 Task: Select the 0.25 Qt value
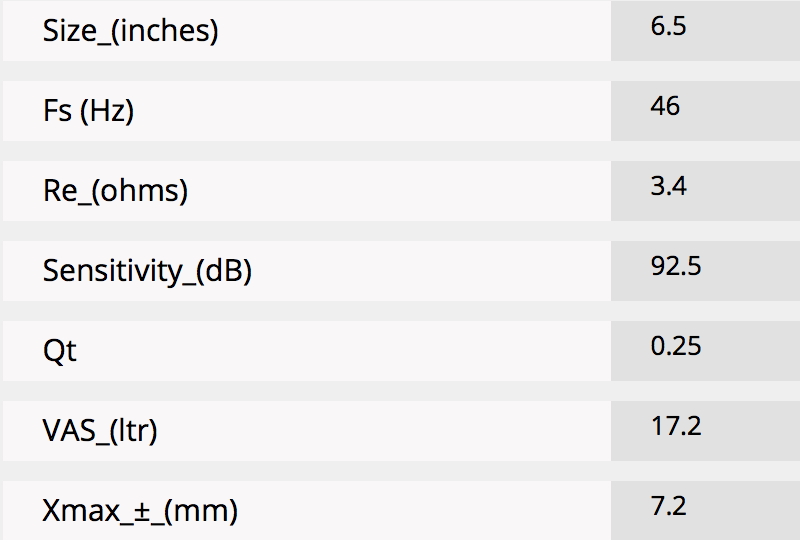(x=676, y=346)
